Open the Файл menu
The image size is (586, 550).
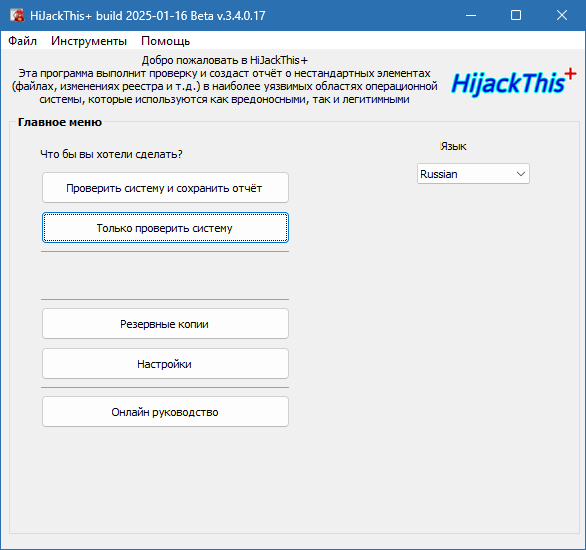pos(22,41)
